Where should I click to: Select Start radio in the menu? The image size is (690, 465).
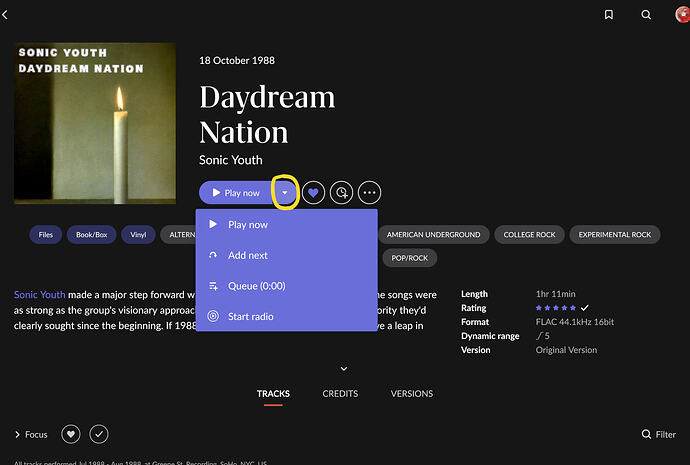click(286, 316)
